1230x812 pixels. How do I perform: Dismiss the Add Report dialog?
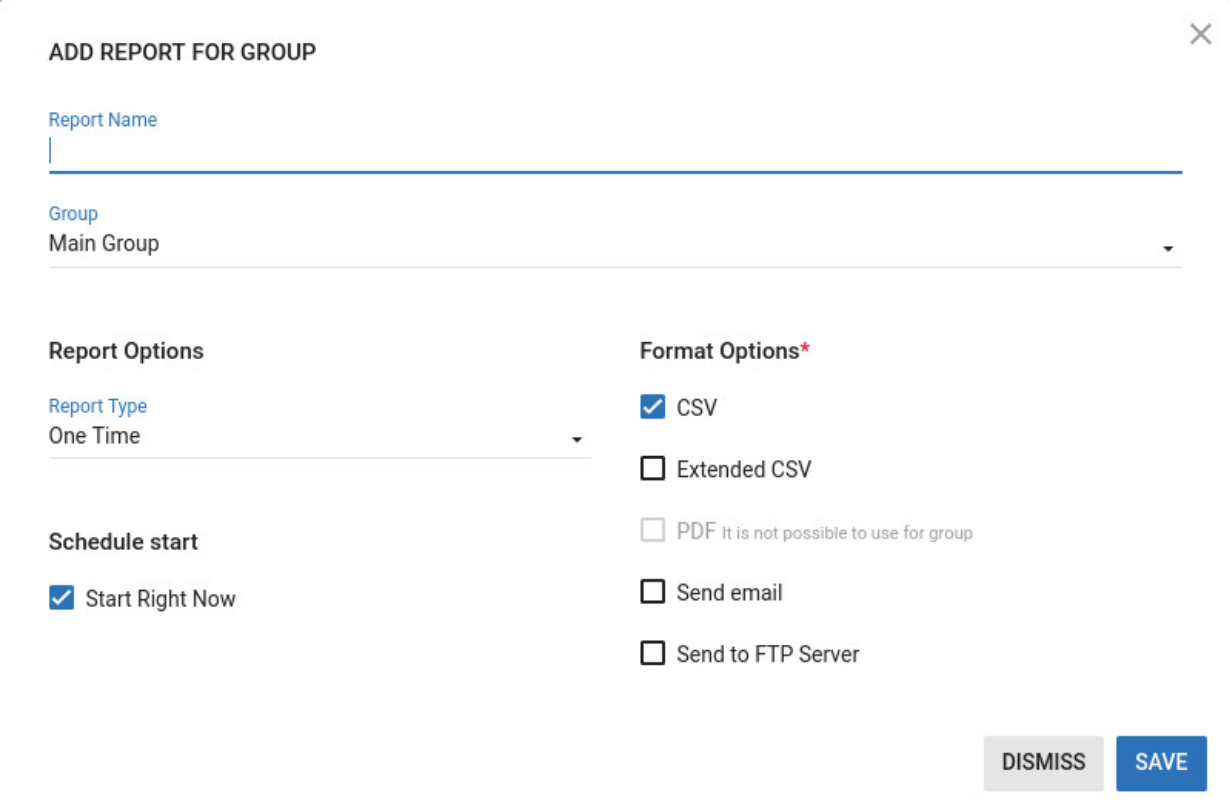coord(1043,762)
